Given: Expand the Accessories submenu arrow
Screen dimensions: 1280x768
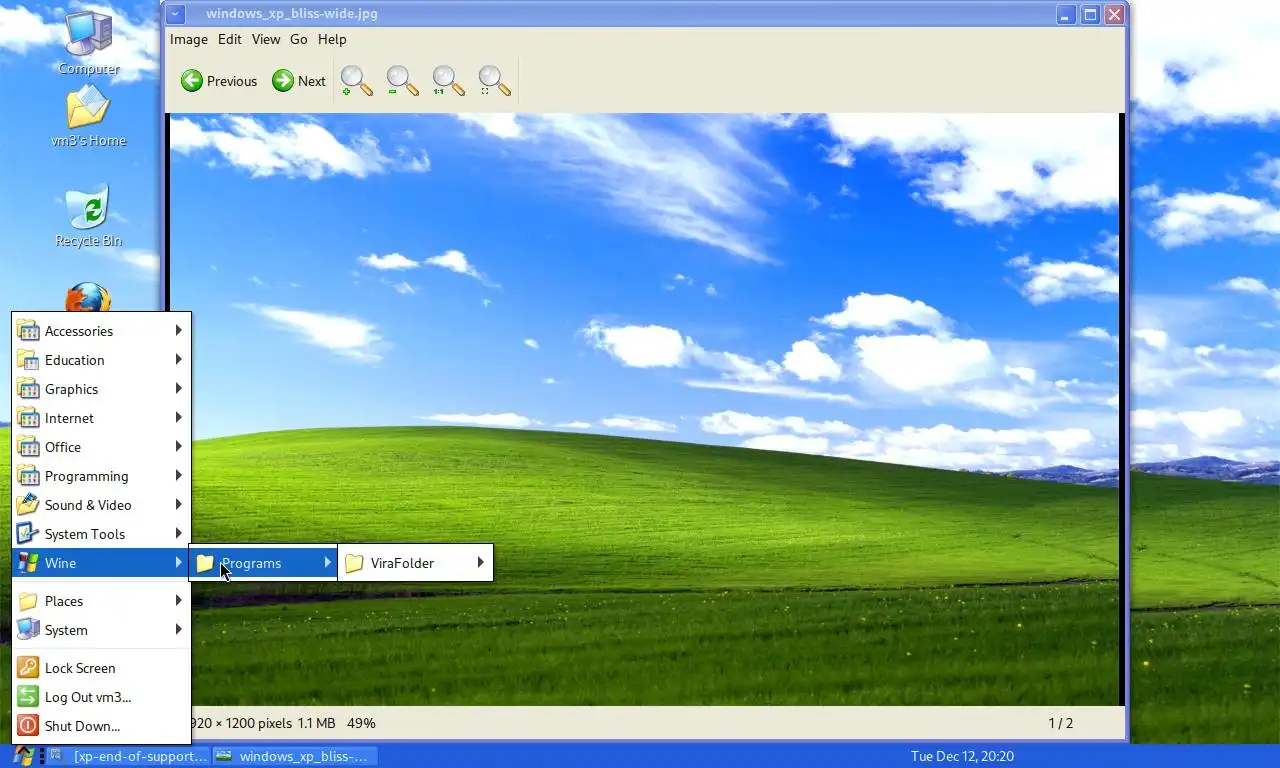Looking at the screenshot, I should pos(179,330).
